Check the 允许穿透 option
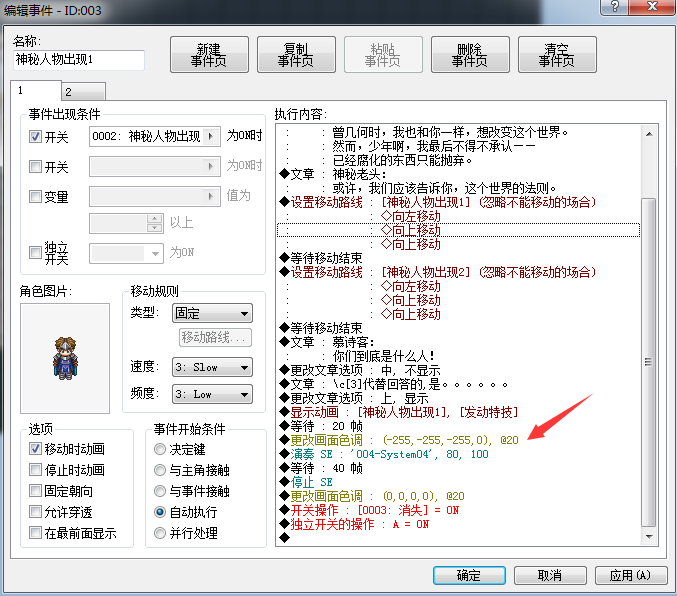 (35, 512)
